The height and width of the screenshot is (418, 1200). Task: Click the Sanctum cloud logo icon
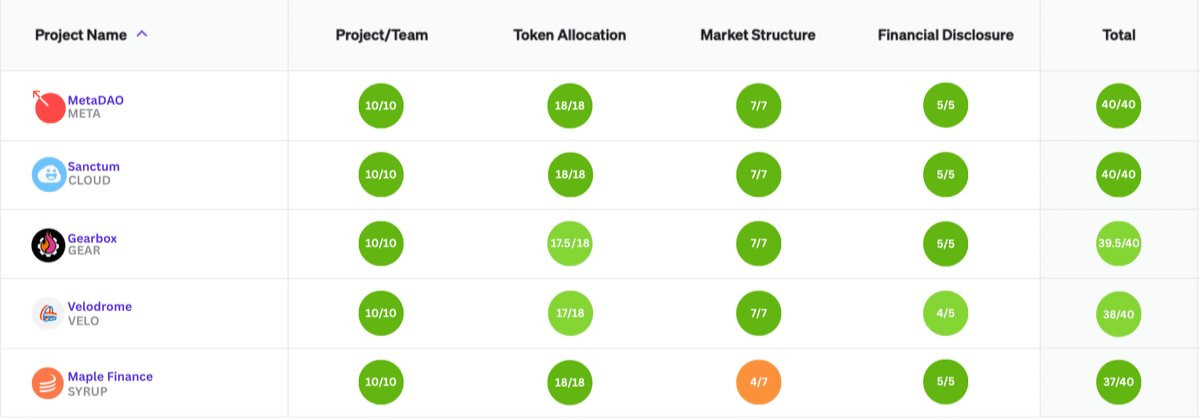[49, 174]
